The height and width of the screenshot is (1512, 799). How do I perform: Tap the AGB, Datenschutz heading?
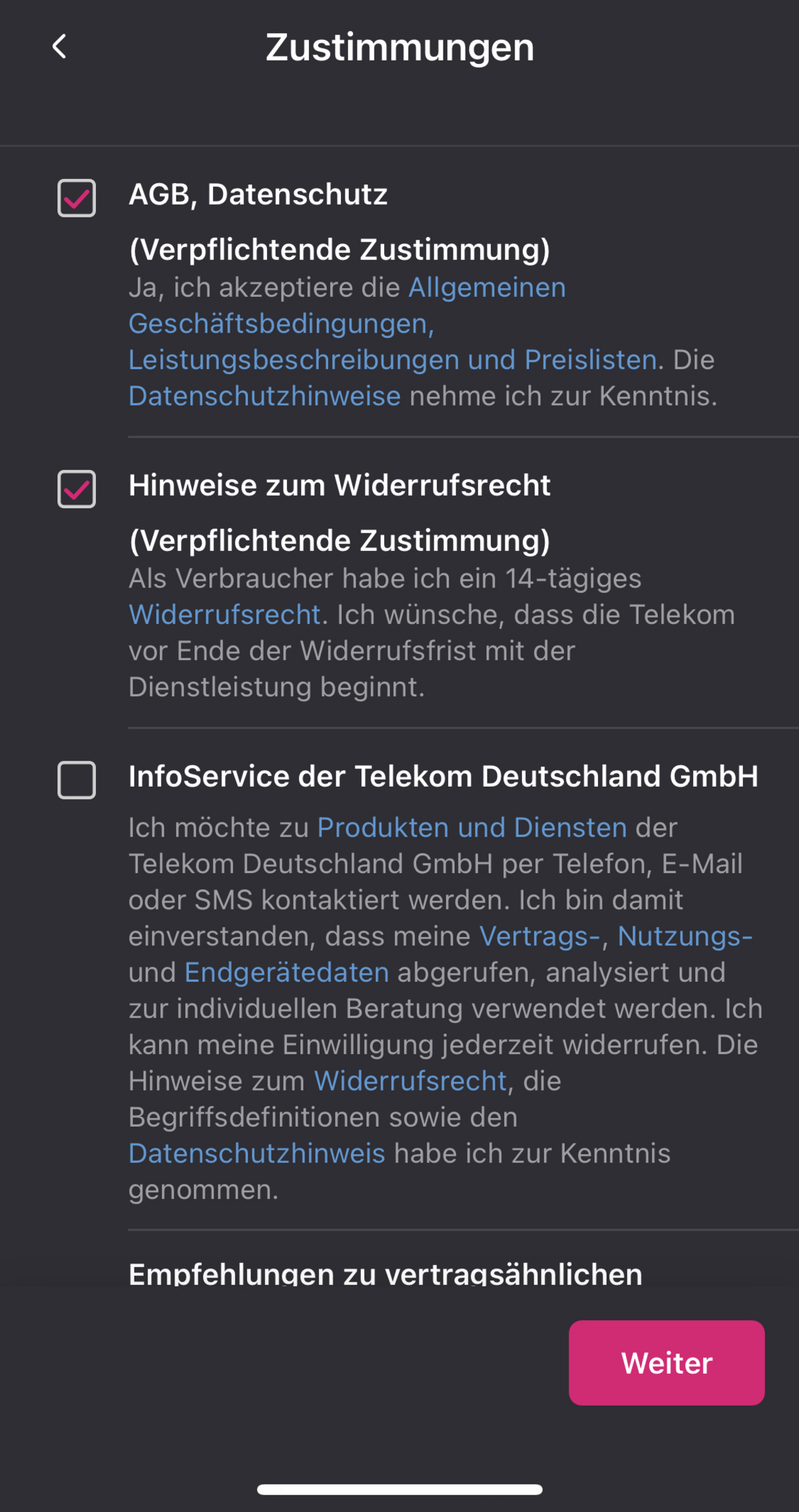(258, 194)
